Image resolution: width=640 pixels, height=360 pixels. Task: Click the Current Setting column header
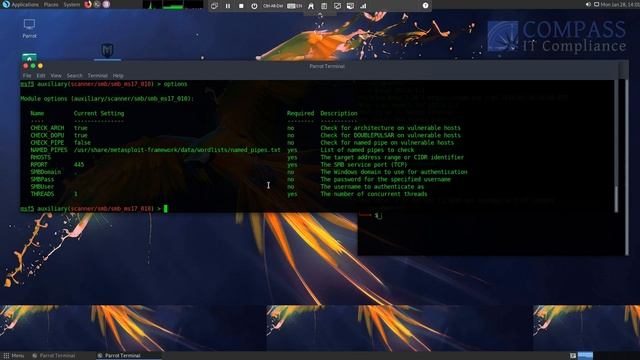[x=99, y=113]
